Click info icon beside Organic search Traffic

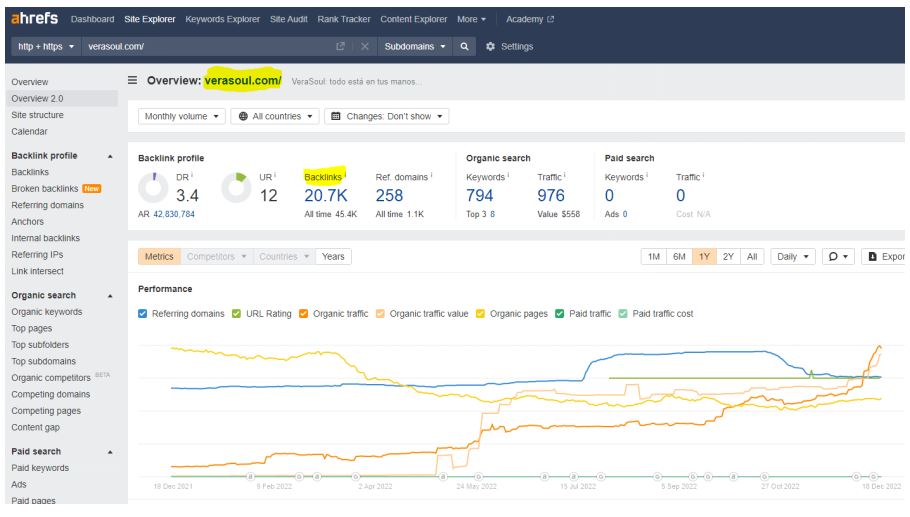click(565, 175)
